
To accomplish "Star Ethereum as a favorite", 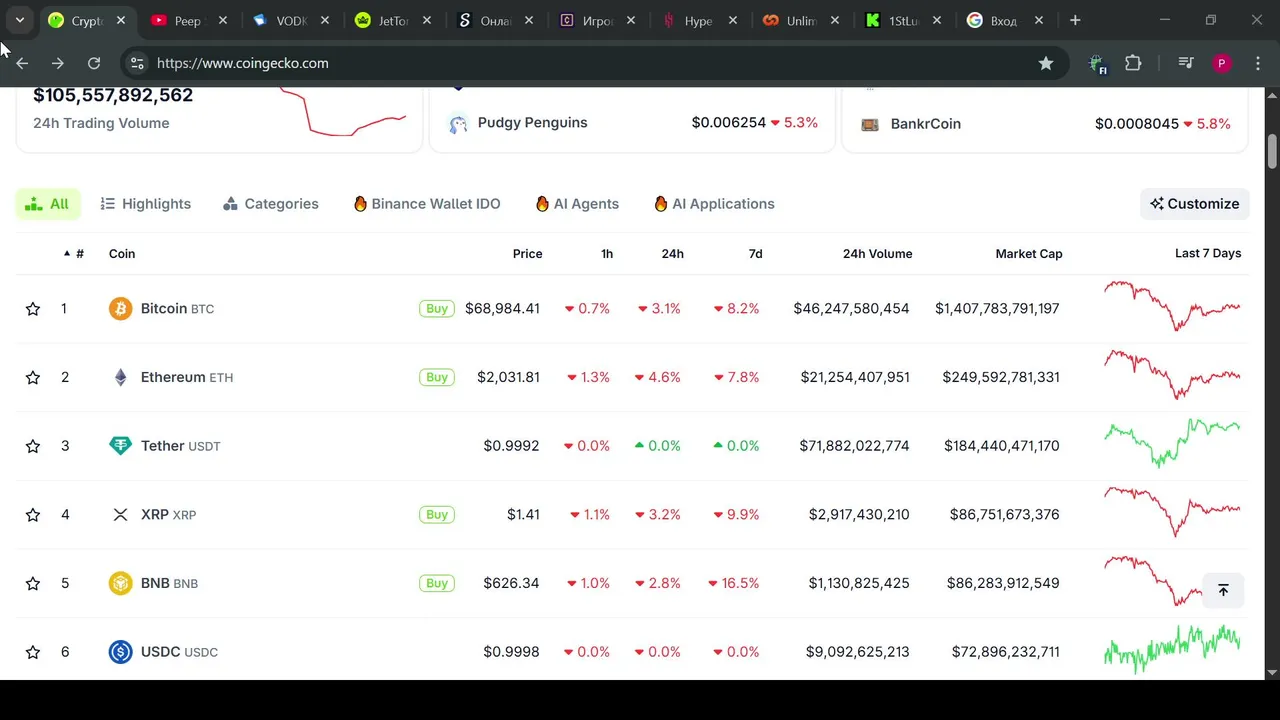I will tap(33, 378).
